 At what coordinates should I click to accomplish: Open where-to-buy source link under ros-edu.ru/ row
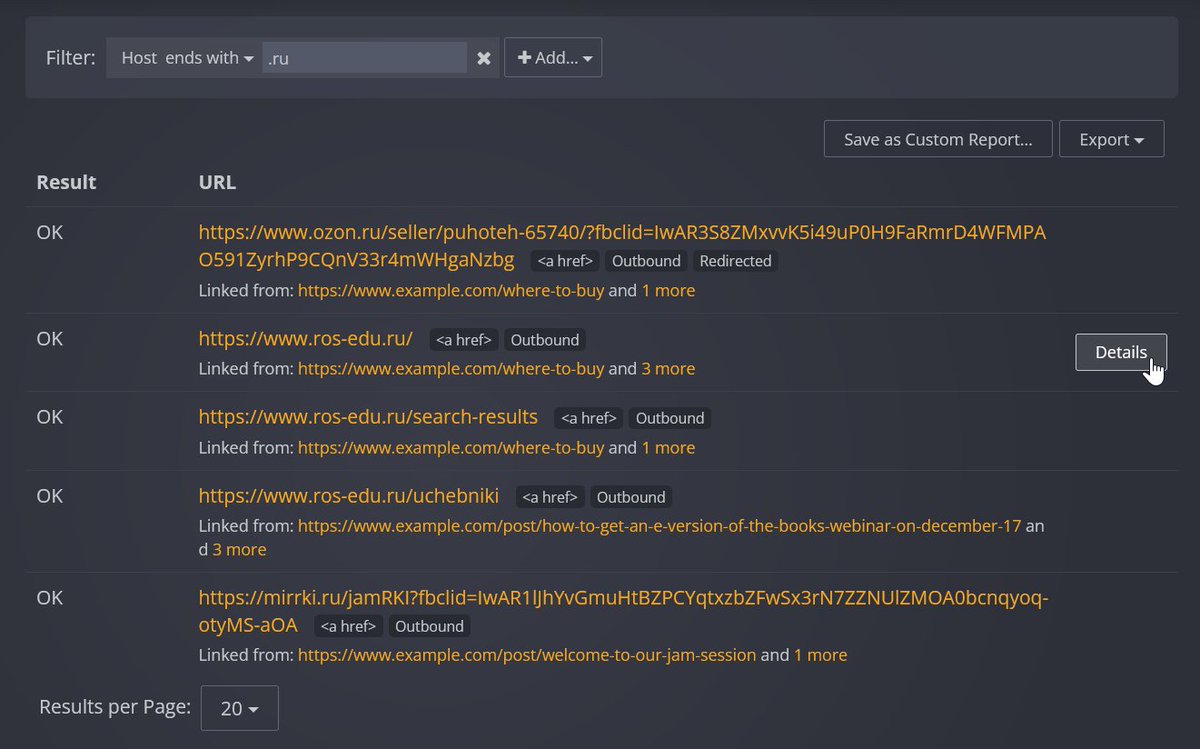(x=451, y=368)
